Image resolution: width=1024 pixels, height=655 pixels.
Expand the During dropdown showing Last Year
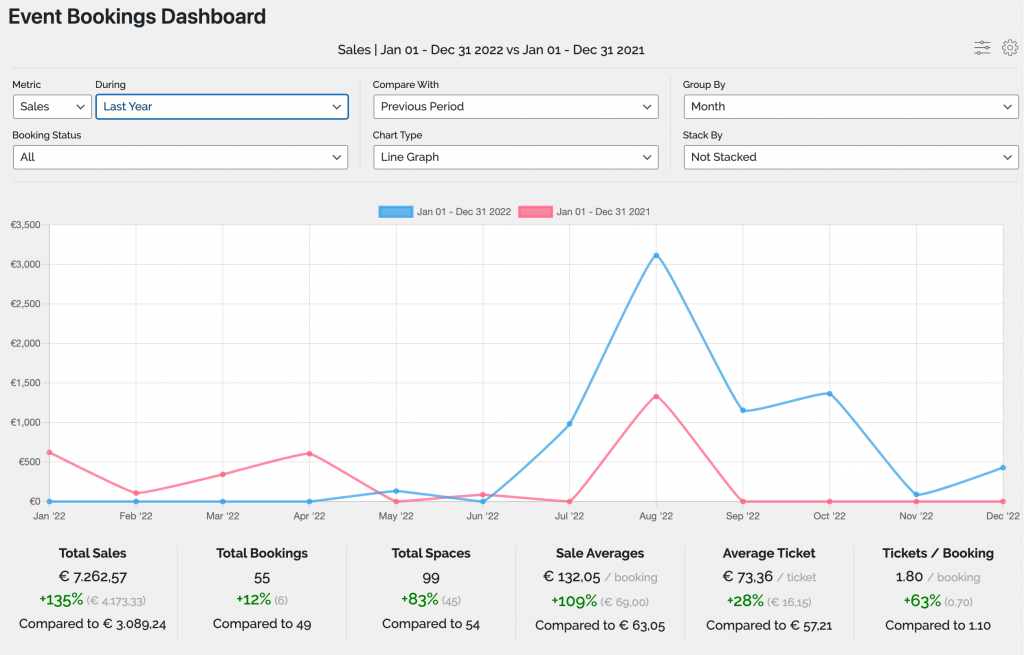pos(222,106)
